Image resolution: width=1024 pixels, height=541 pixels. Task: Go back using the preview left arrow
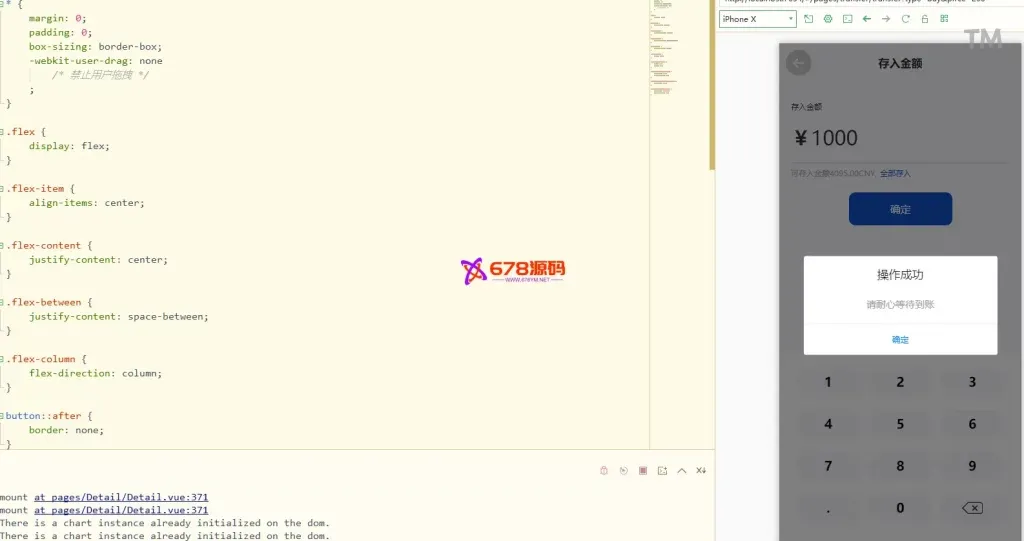[867, 19]
